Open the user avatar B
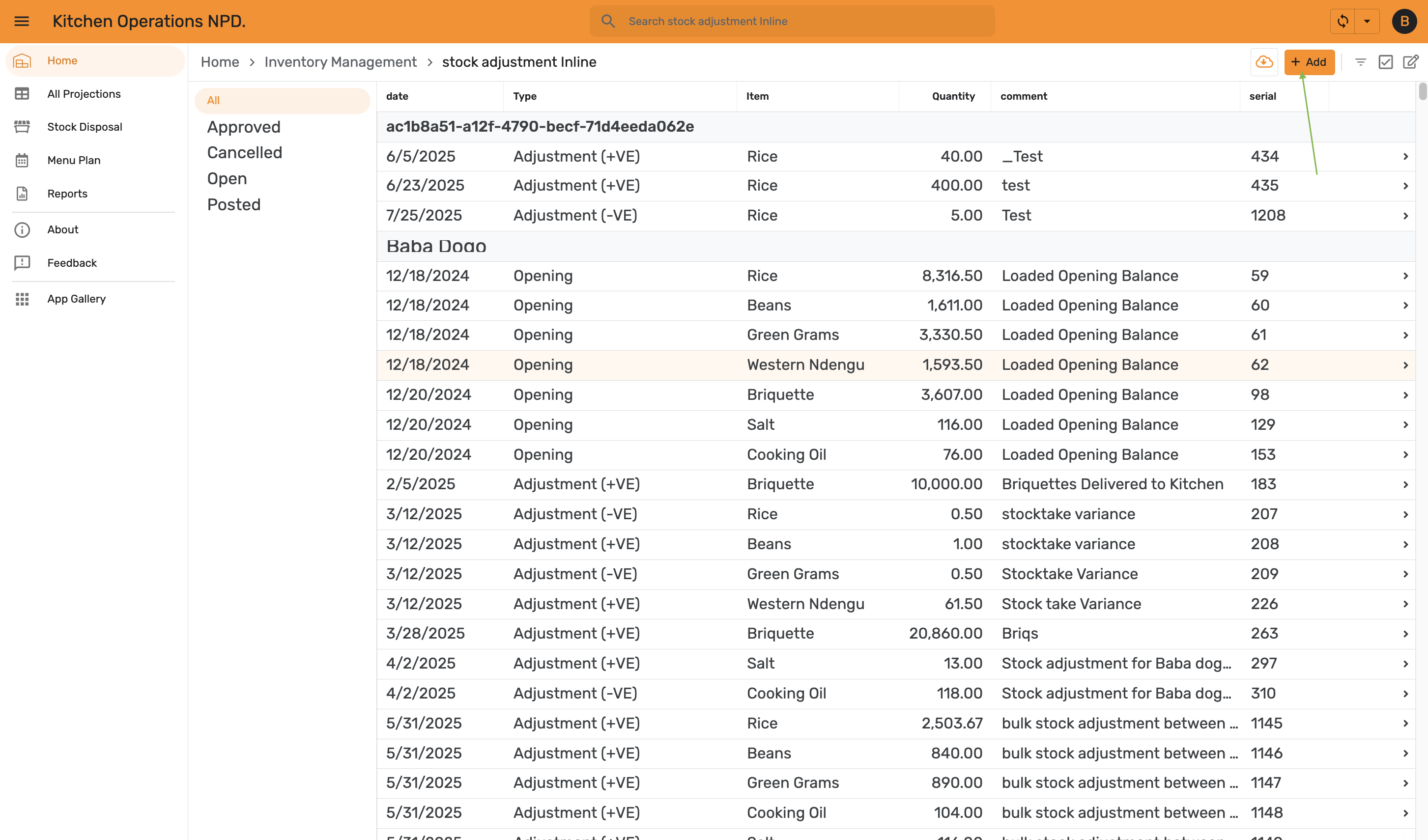 click(x=1403, y=22)
